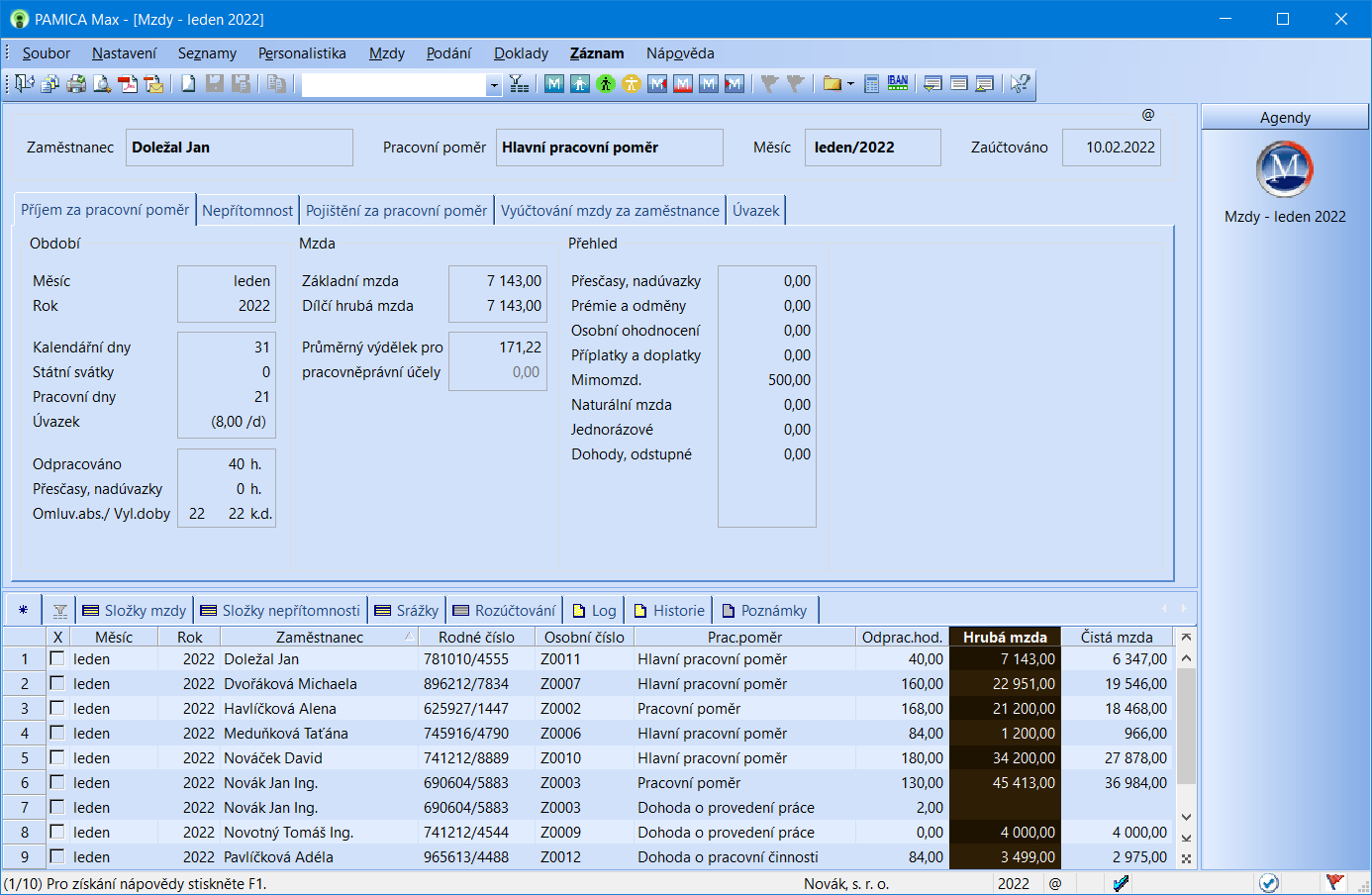Send PDF by e-mail icon
Image resolution: width=1372 pixels, height=895 pixels.
[x=153, y=84]
